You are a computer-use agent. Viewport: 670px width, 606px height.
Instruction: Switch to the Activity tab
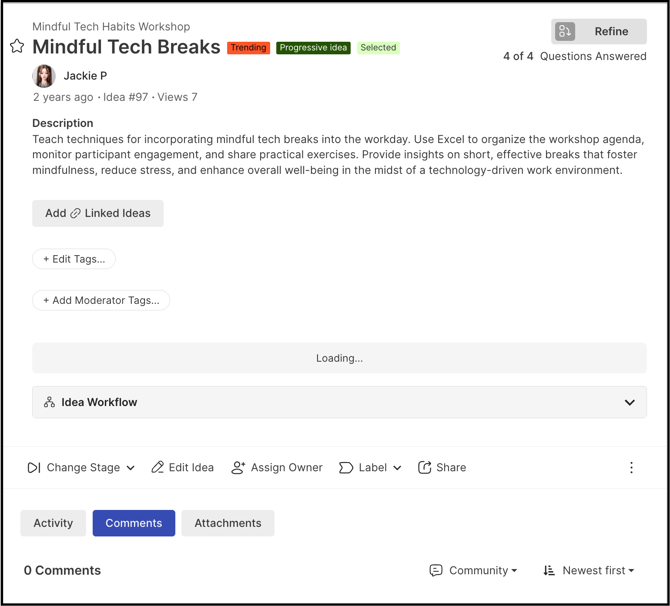53,523
